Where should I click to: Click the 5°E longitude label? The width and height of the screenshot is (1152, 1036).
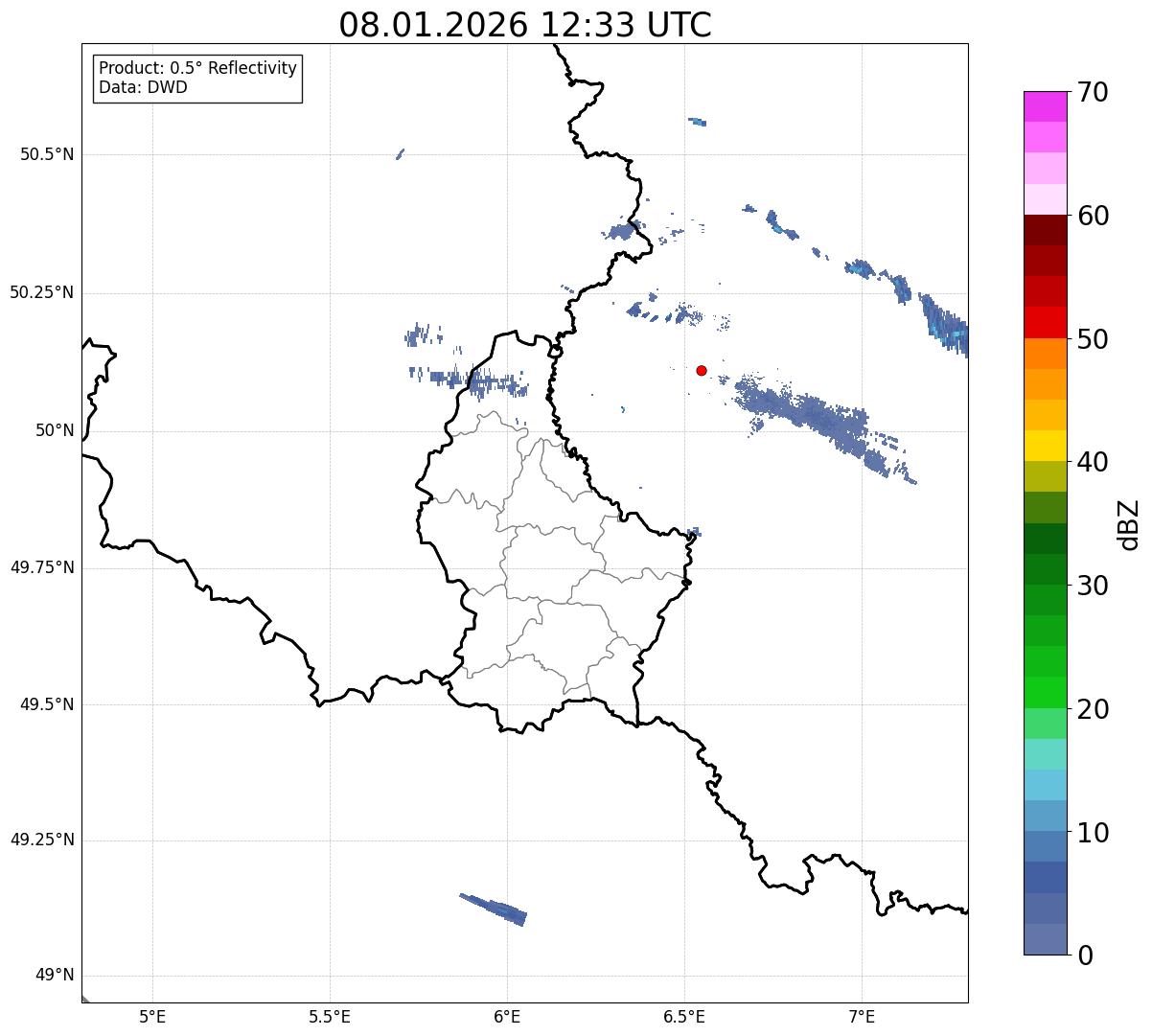click(152, 1016)
